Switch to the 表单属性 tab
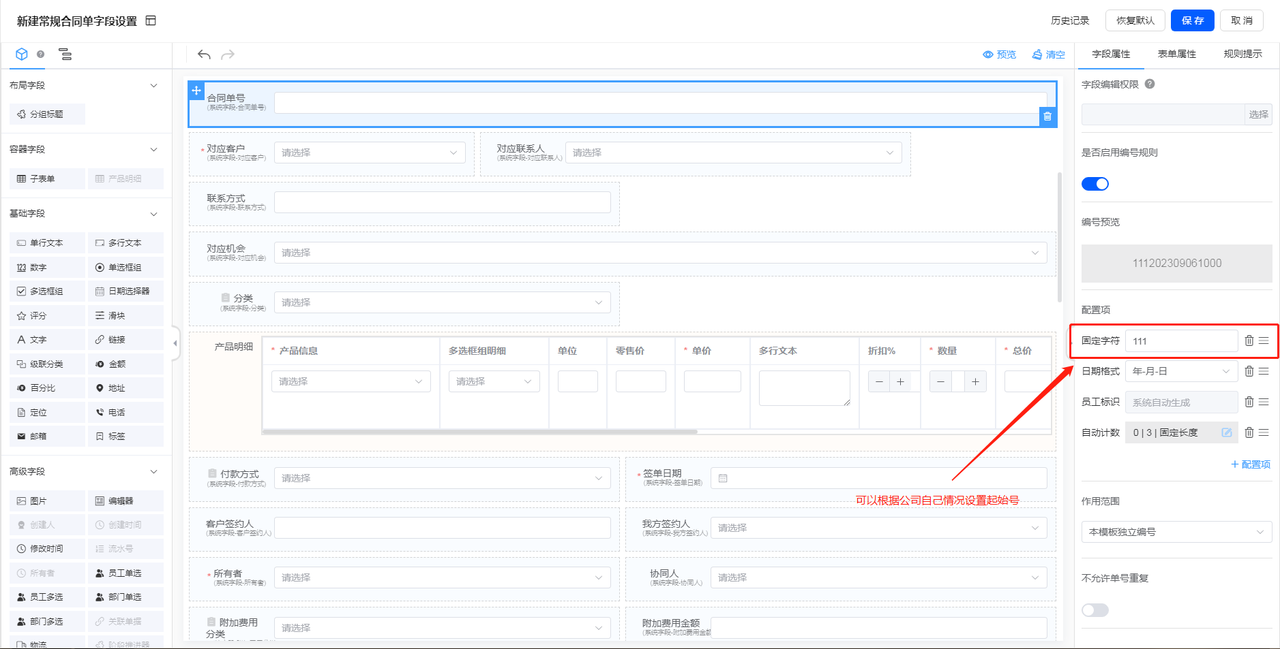The width and height of the screenshot is (1280, 649). 1177,54
